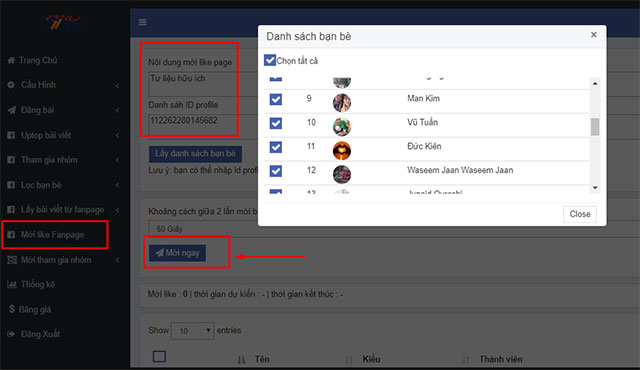Open the Lọc bạn bè menu item
This screenshot has height=370, width=640.
click(x=41, y=185)
